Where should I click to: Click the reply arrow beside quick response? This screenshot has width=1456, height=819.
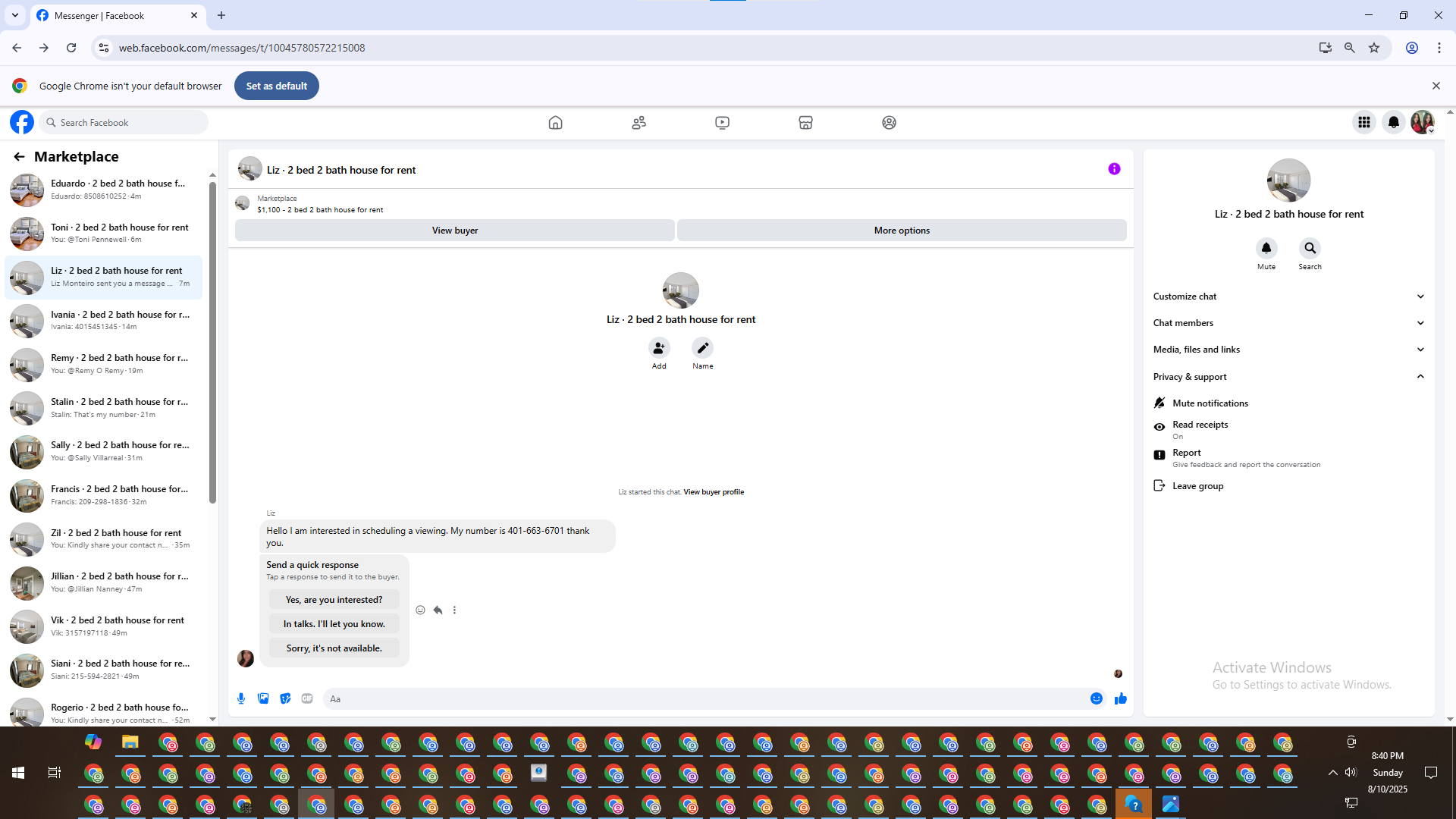(x=438, y=610)
